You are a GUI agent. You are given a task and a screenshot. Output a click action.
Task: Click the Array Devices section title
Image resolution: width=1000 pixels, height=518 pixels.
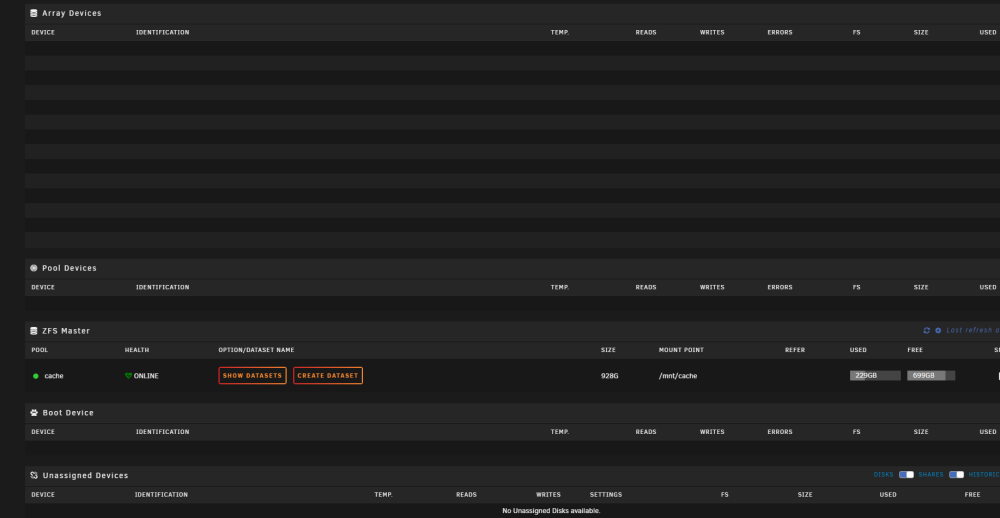(71, 13)
